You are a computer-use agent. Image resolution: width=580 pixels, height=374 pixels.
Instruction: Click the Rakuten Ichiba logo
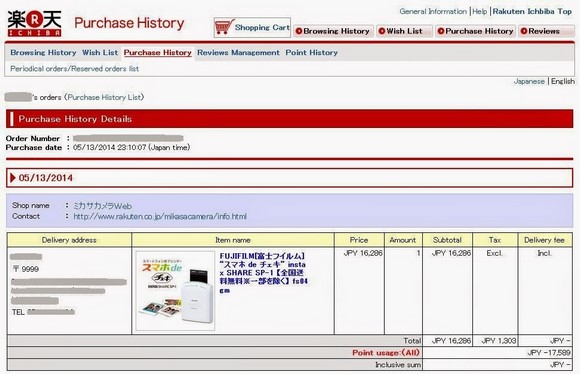tap(34, 23)
